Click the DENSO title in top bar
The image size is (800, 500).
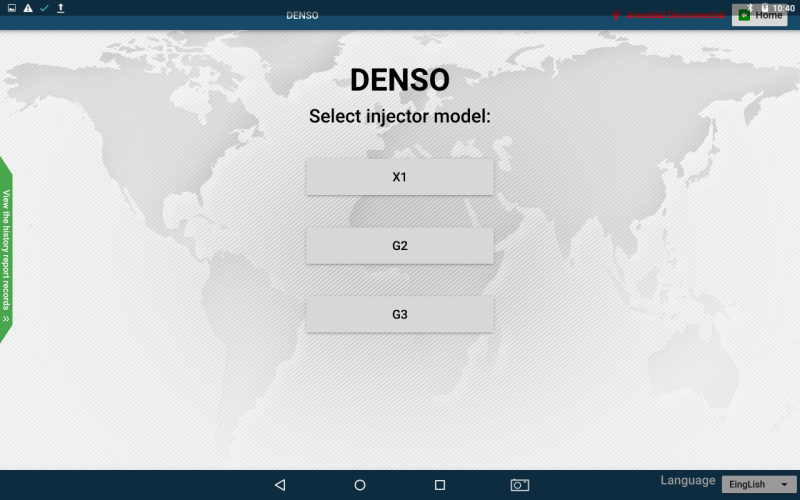pyautogui.click(x=302, y=16)
